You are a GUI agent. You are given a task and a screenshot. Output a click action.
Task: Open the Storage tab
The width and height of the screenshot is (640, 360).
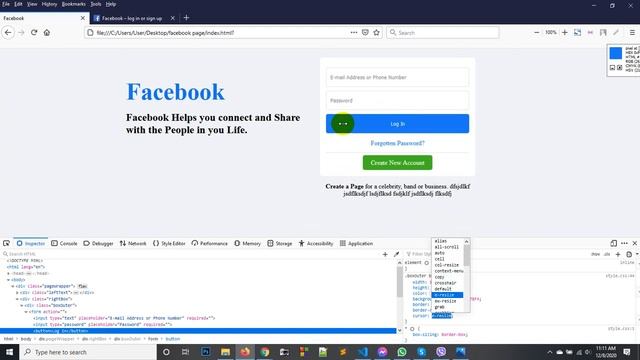(x=280, y=243)
